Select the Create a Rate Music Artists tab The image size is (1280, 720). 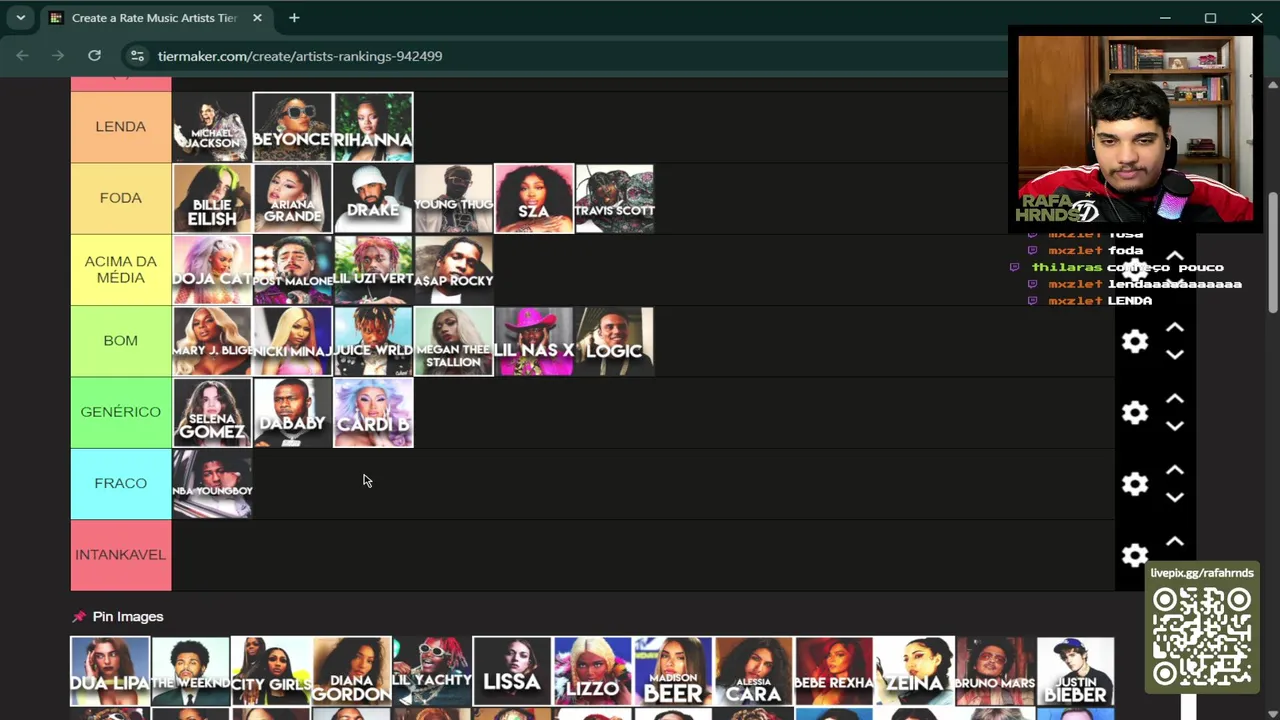tap(155, 18)
